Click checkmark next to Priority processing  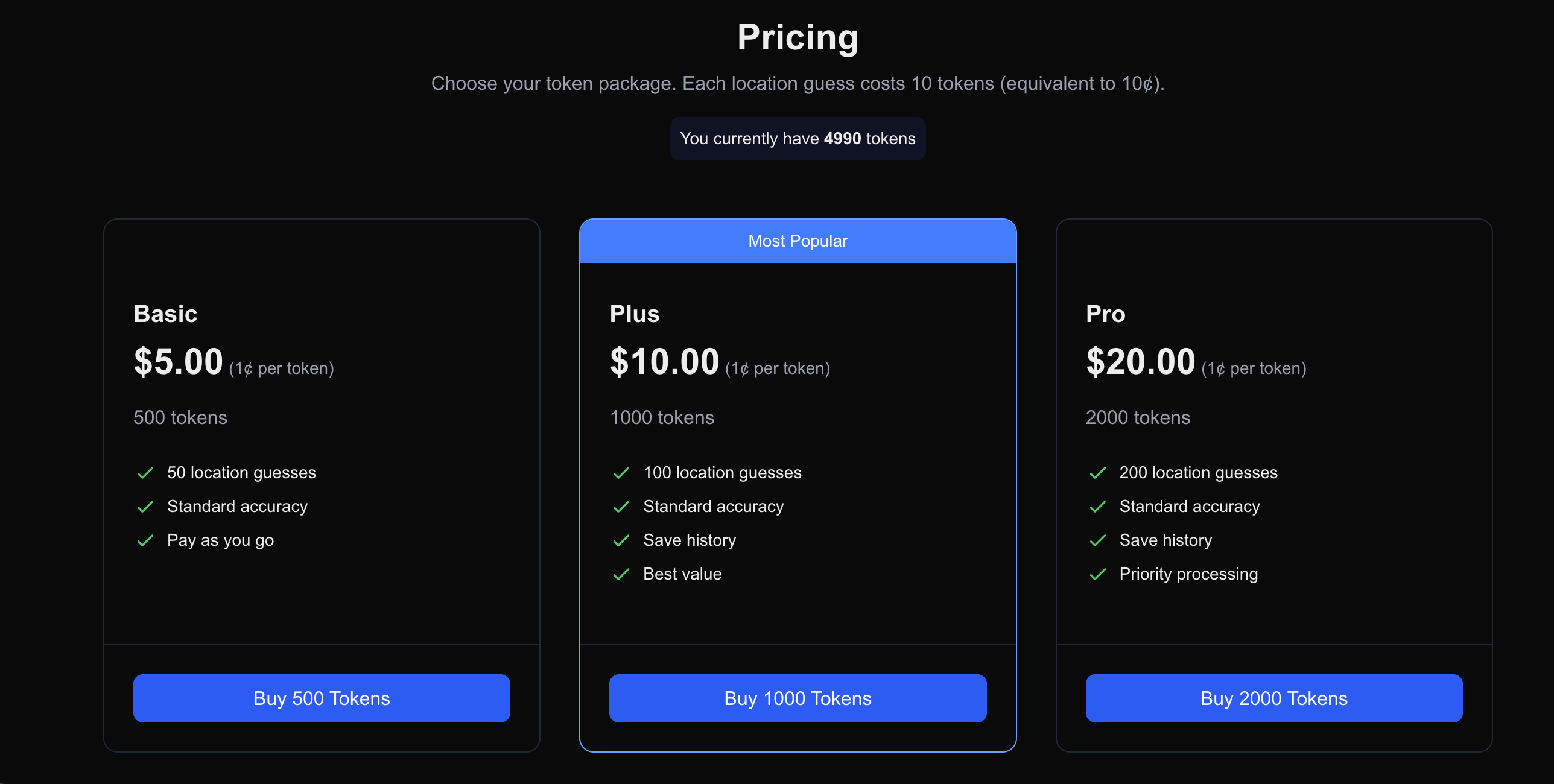click(x=1098, y=574)
